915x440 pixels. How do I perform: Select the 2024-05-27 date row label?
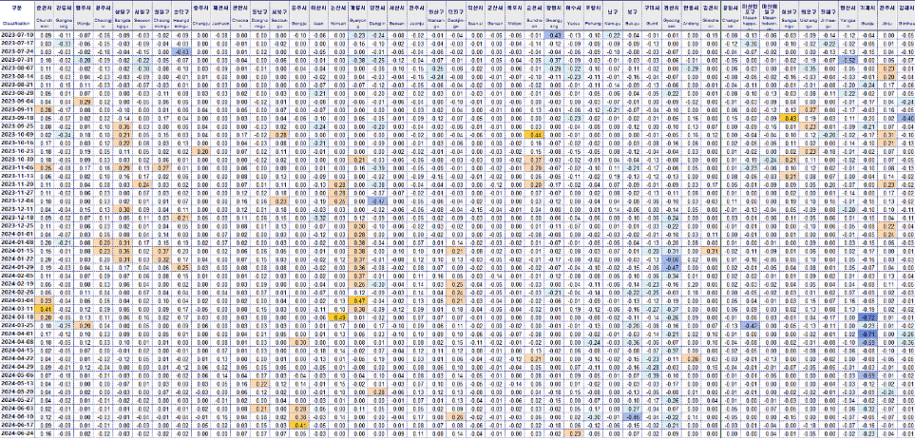pos(17,400)
